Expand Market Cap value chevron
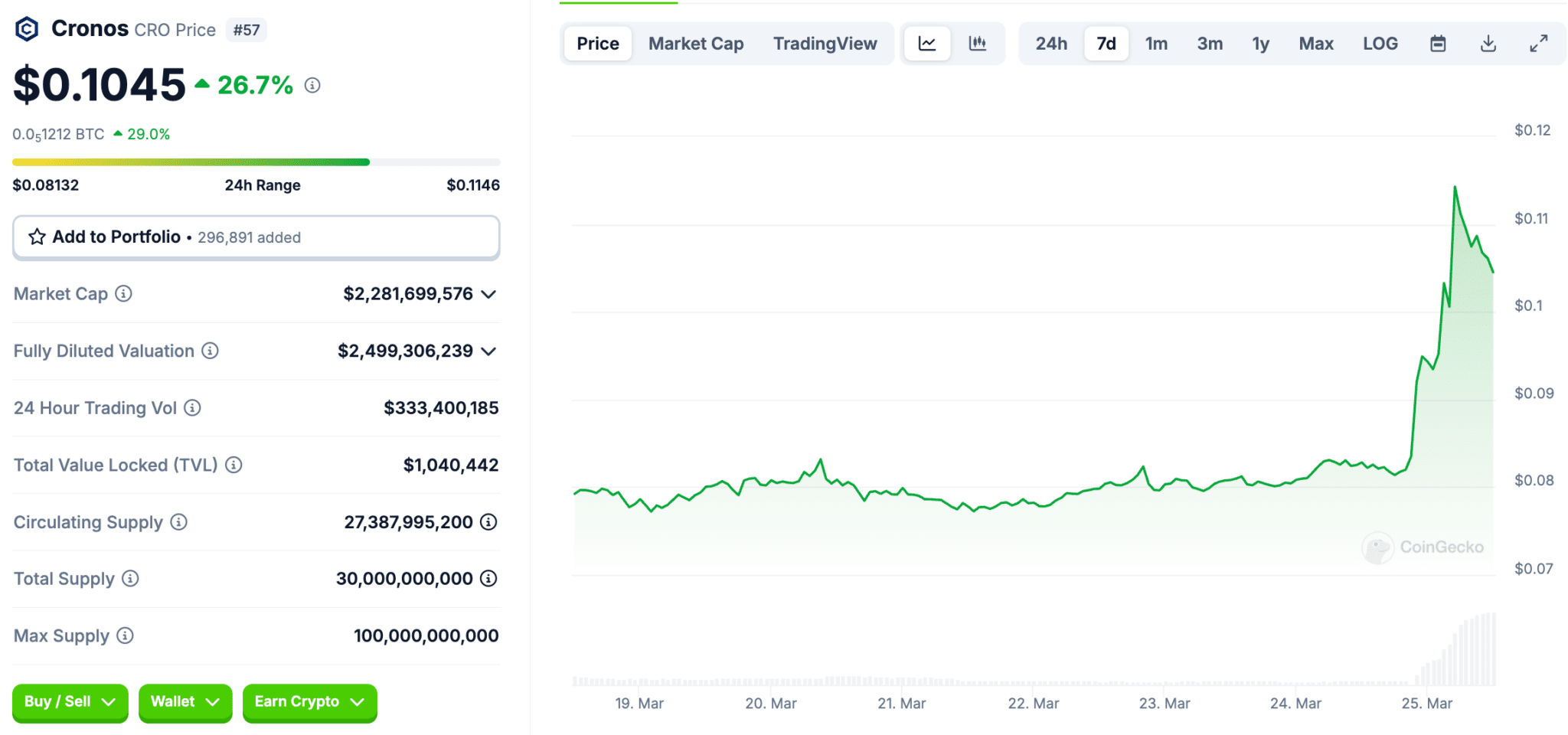This screenshot has height=735, width=1568. click(x=488, y=294)
